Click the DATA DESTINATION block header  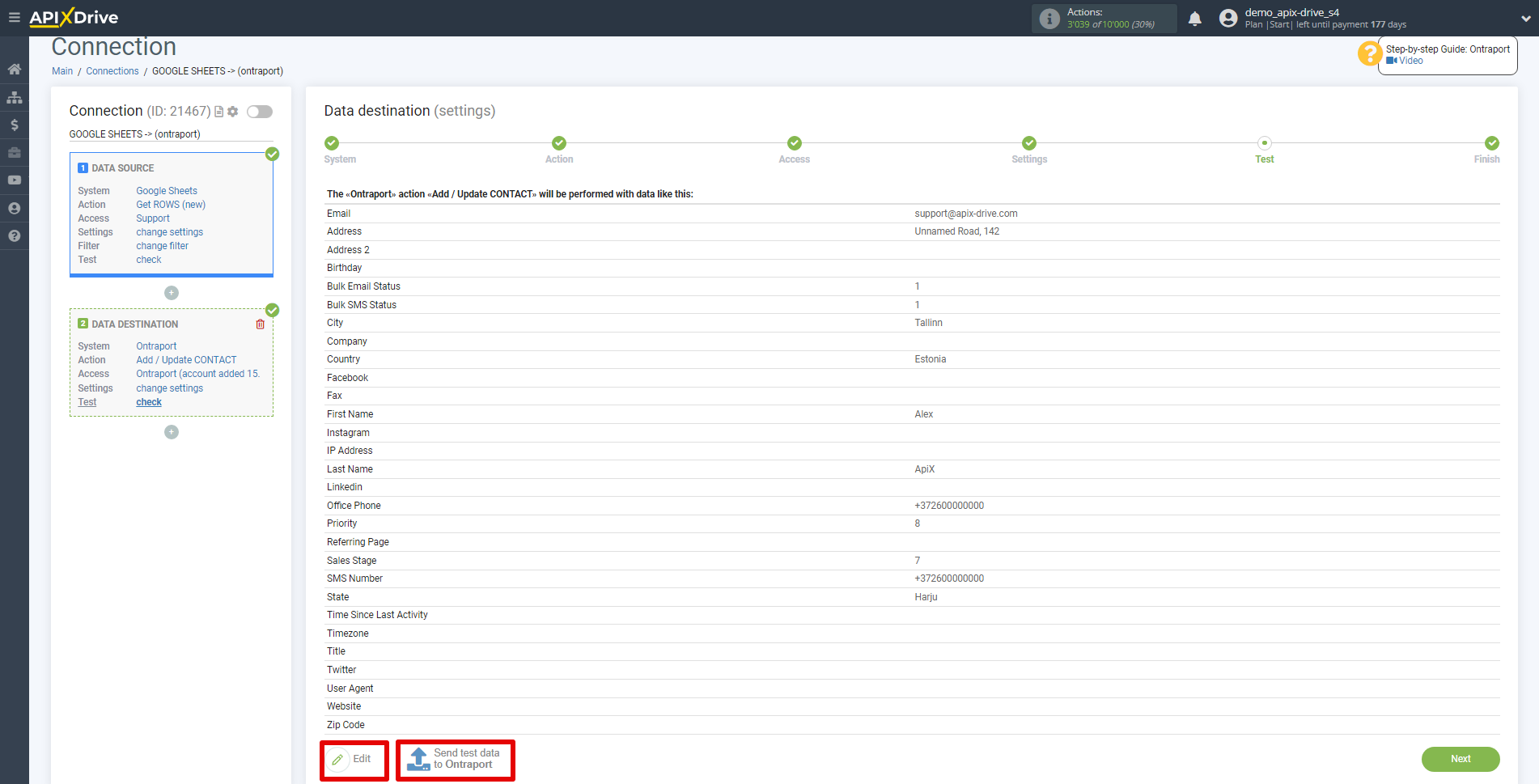point(128,324)
